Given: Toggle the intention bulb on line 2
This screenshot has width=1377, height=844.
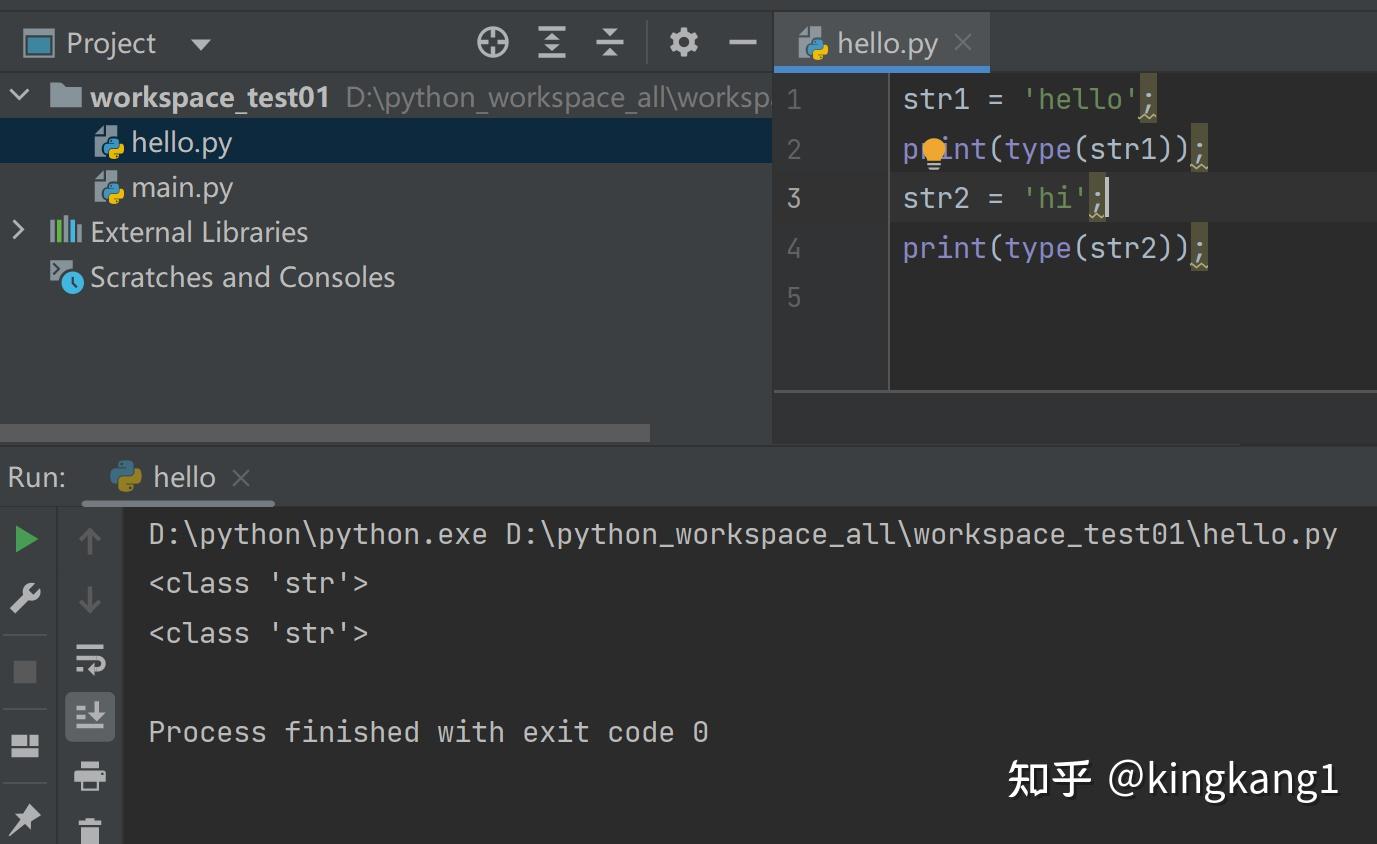Looking at the screenshot, I should coord(934,149).
